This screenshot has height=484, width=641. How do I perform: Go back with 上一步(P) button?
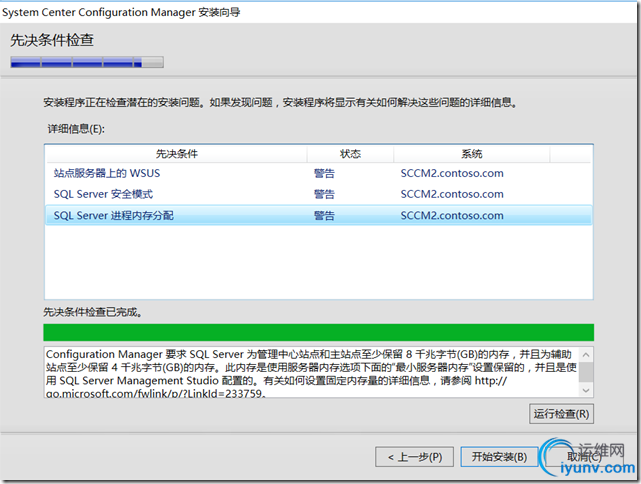click(x=415, y=457)
